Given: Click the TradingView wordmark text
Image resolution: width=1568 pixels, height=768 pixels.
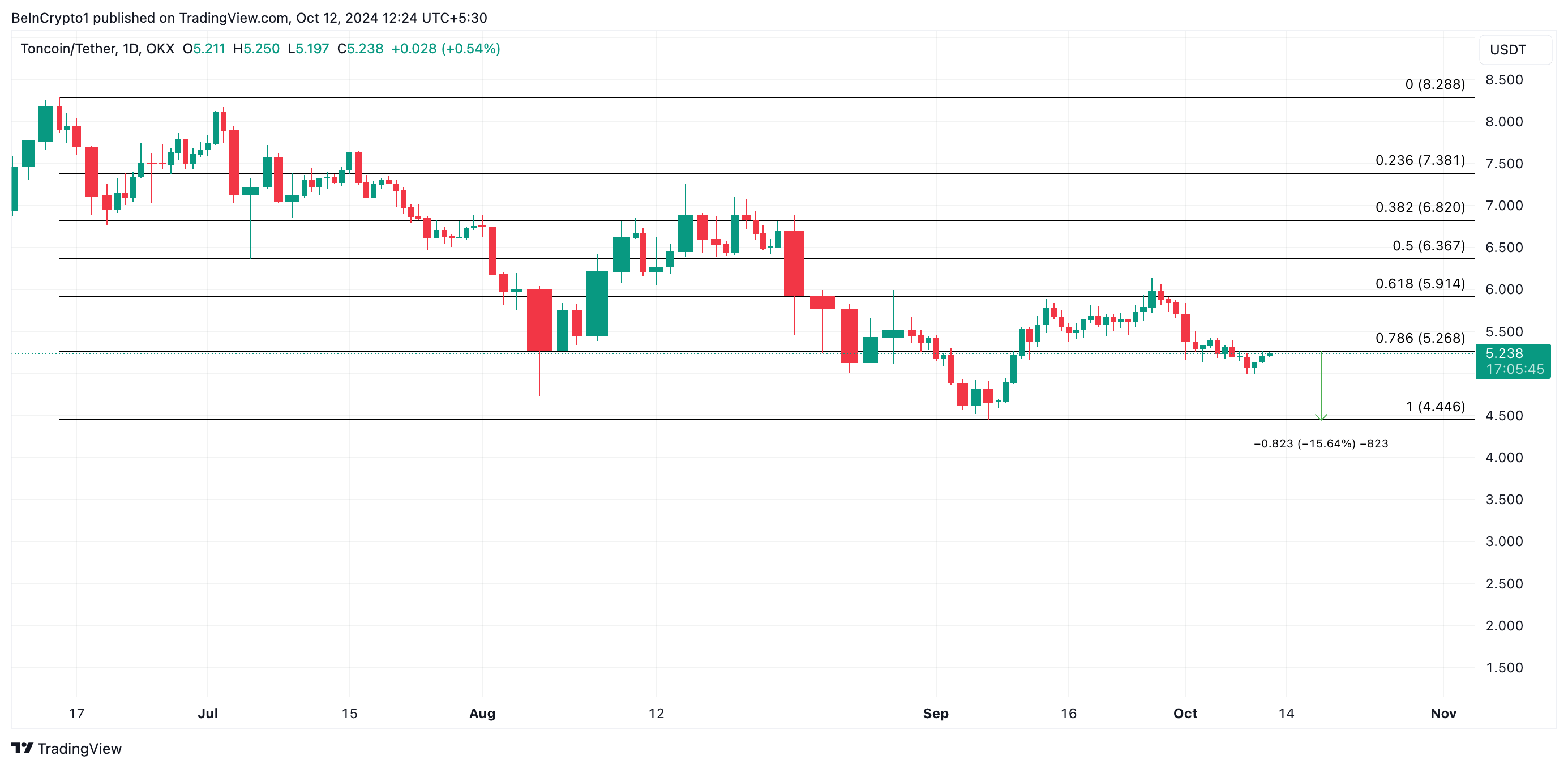Looking at the screenshot, I should (x=79, y=749).
